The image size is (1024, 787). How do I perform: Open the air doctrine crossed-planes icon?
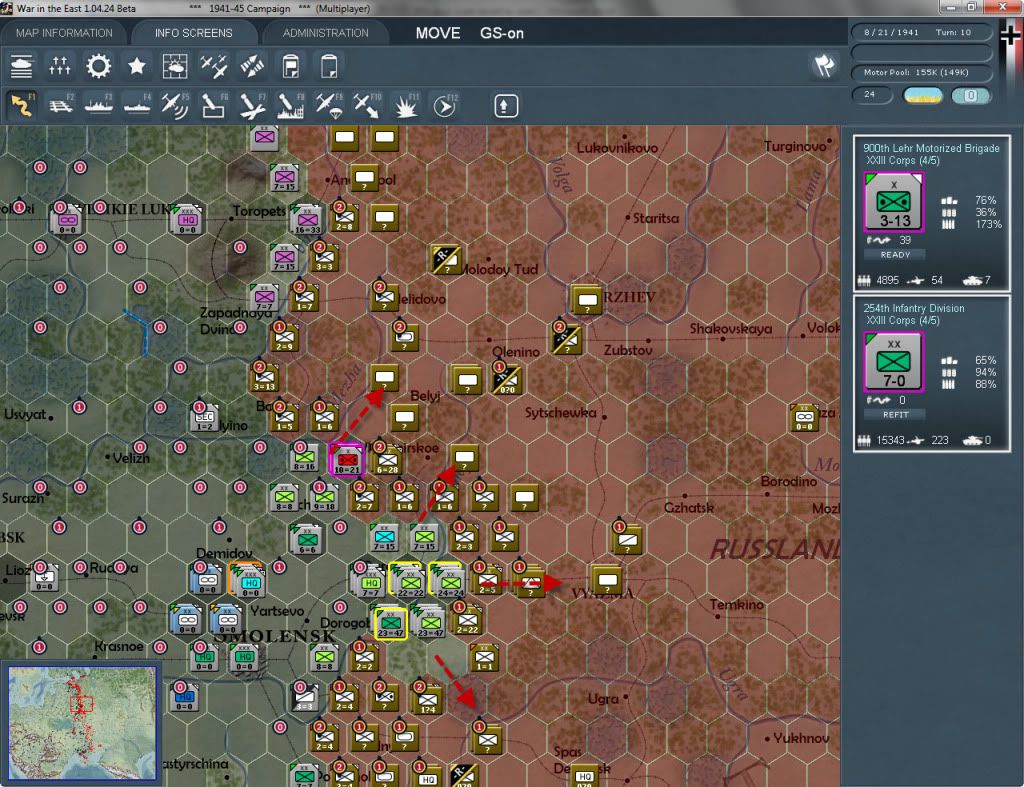pos(214,66)
